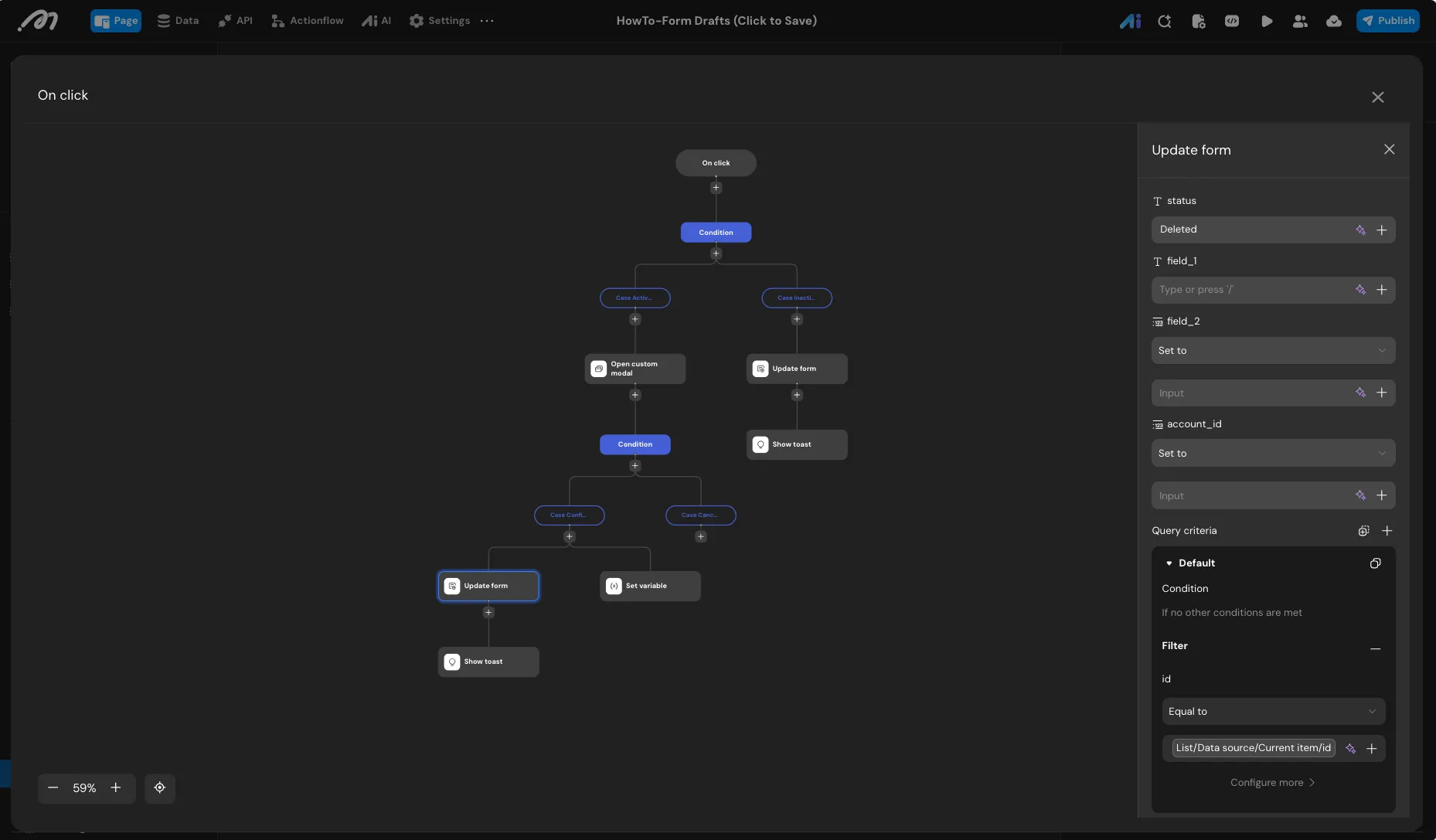This screenshot has width=1436, height=840.
Task: Open the account_id Set to dropdown
Action: point(1273,454)
